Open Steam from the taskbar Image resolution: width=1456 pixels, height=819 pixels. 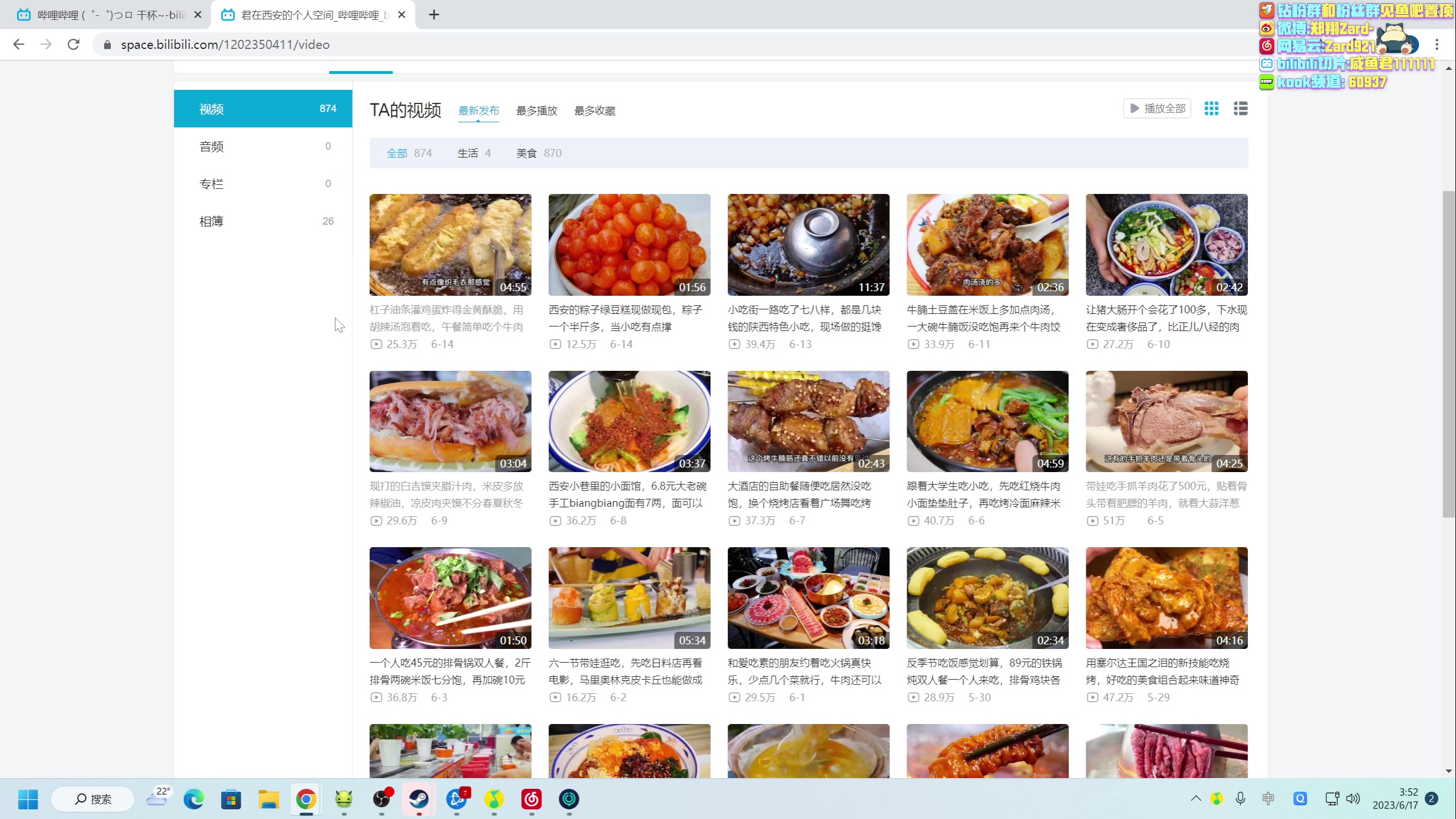[419, 799]
